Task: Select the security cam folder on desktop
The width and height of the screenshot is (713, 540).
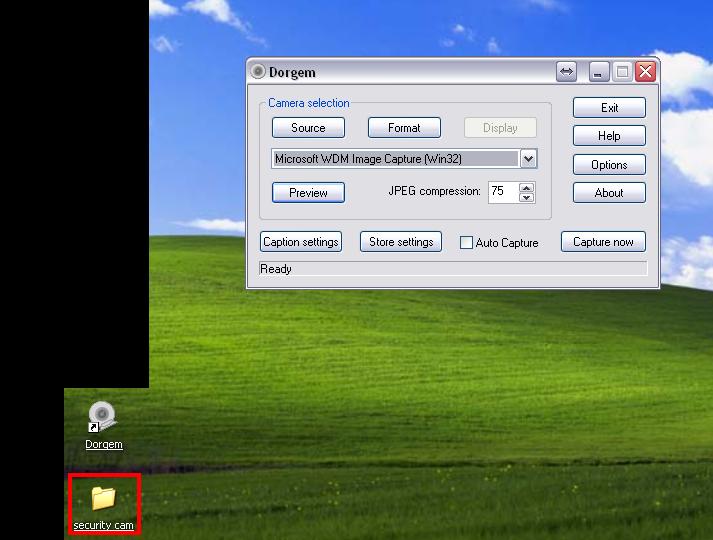Action: [x=104, y=507]
